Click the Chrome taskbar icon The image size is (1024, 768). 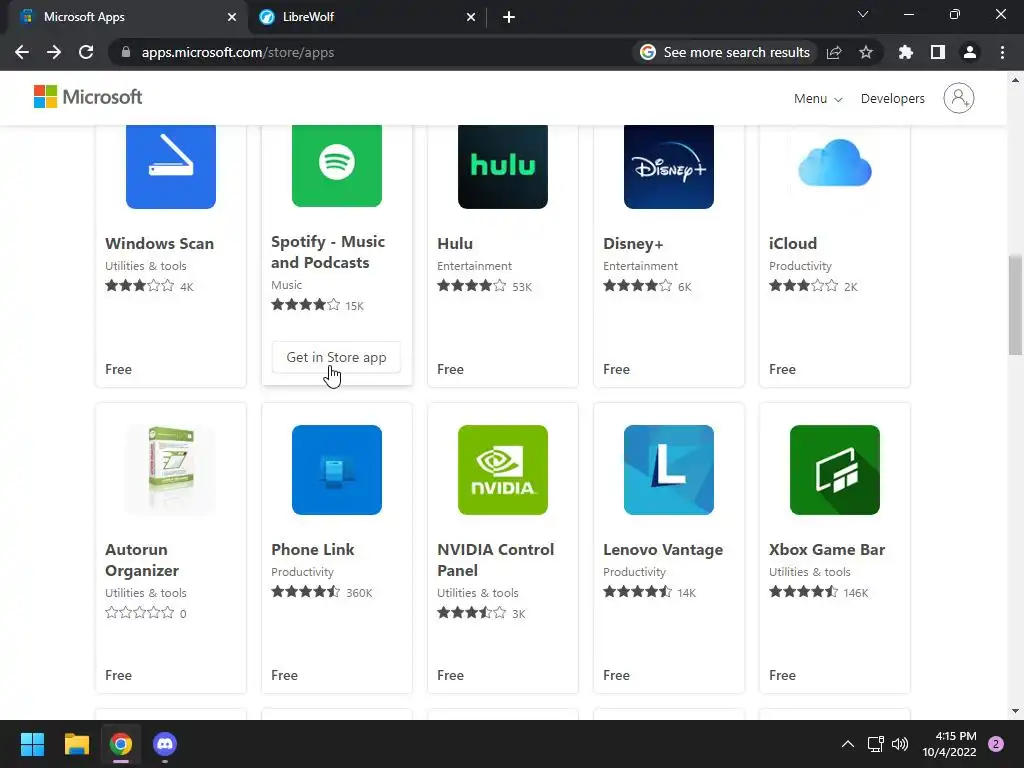pyautogui.click(x=121, y=744)
